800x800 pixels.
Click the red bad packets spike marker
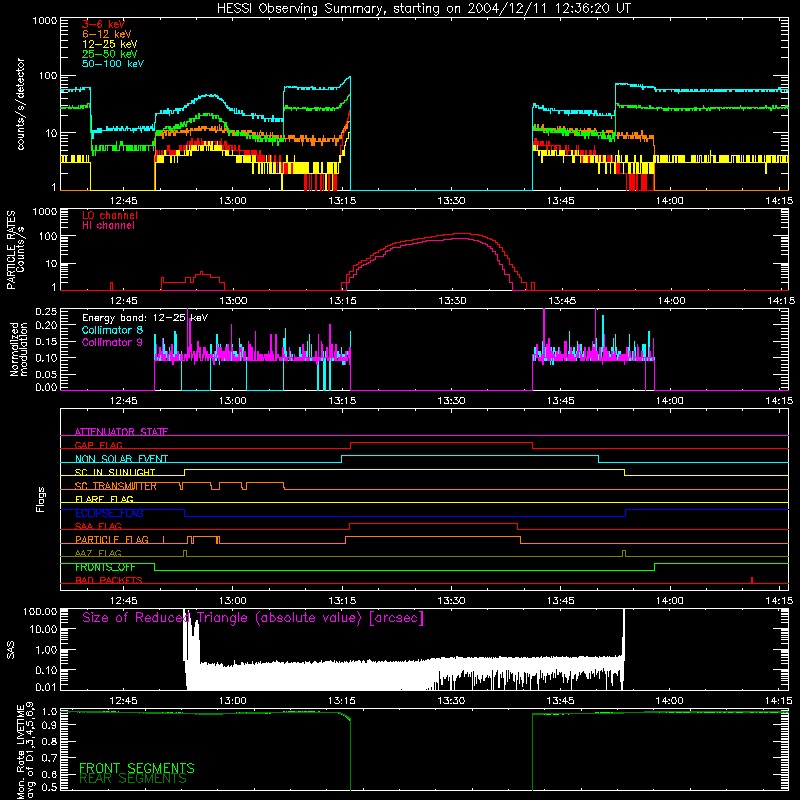(x=752, y=580)
